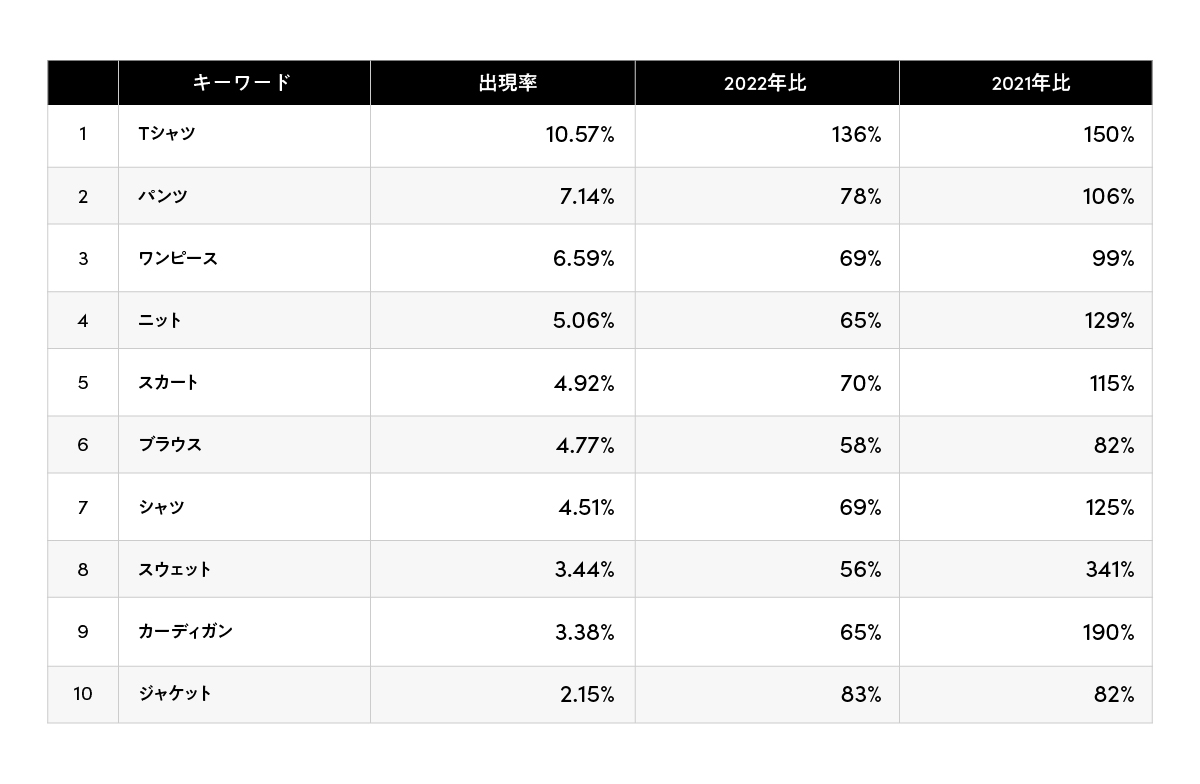Select the ジャケット keyword cell
Screen dimensions: 1200x784
175,693
